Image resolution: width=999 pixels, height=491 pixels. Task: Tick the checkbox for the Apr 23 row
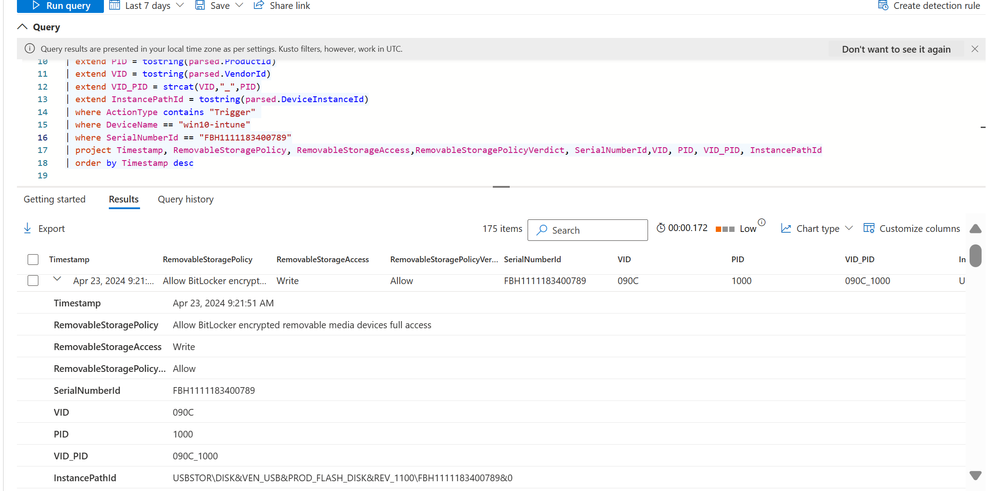[33, 280]
